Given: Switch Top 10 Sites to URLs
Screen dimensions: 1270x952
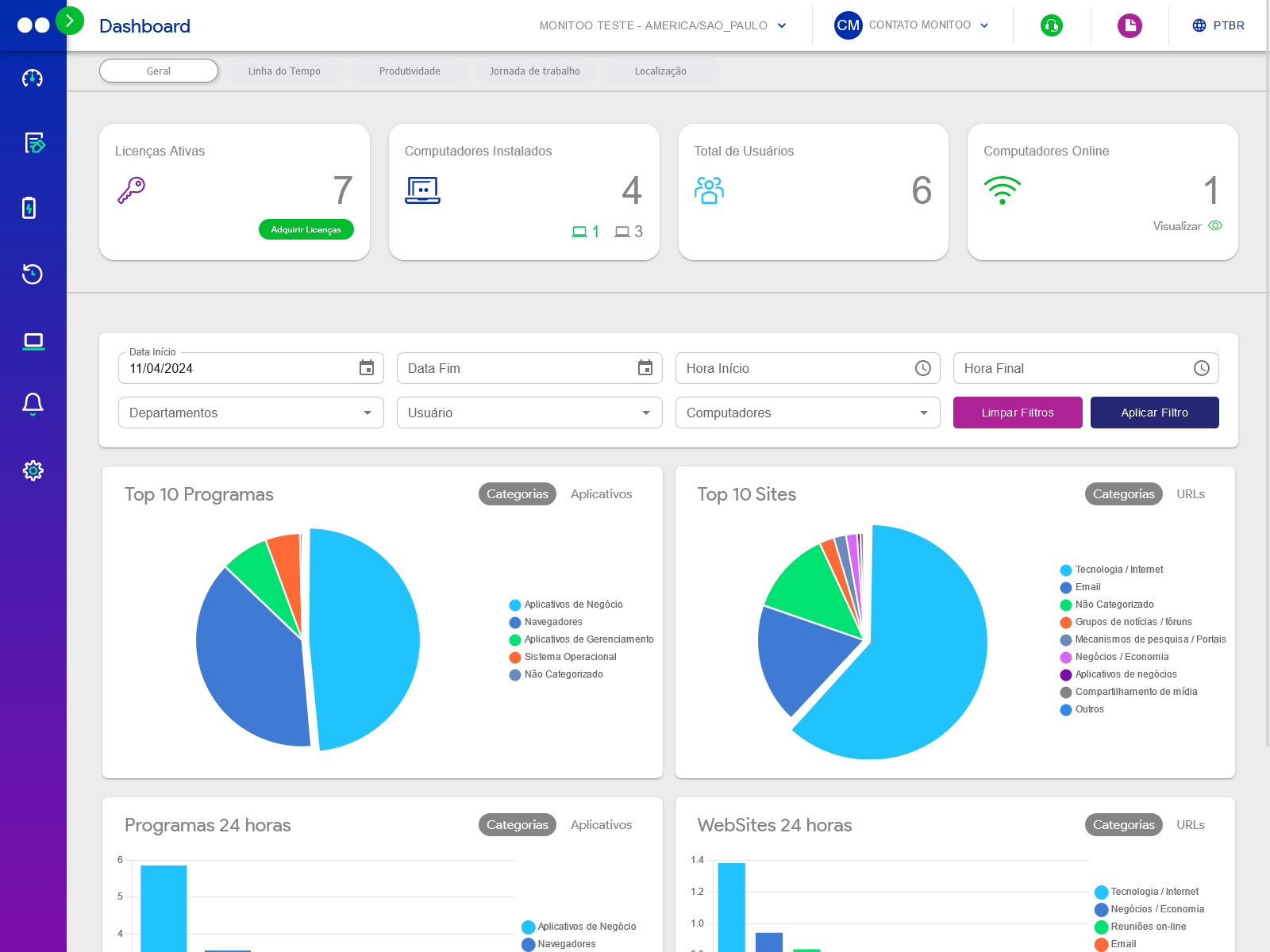Looking at the screenshot, I should pyautogui.click(x=1191, y=493).
